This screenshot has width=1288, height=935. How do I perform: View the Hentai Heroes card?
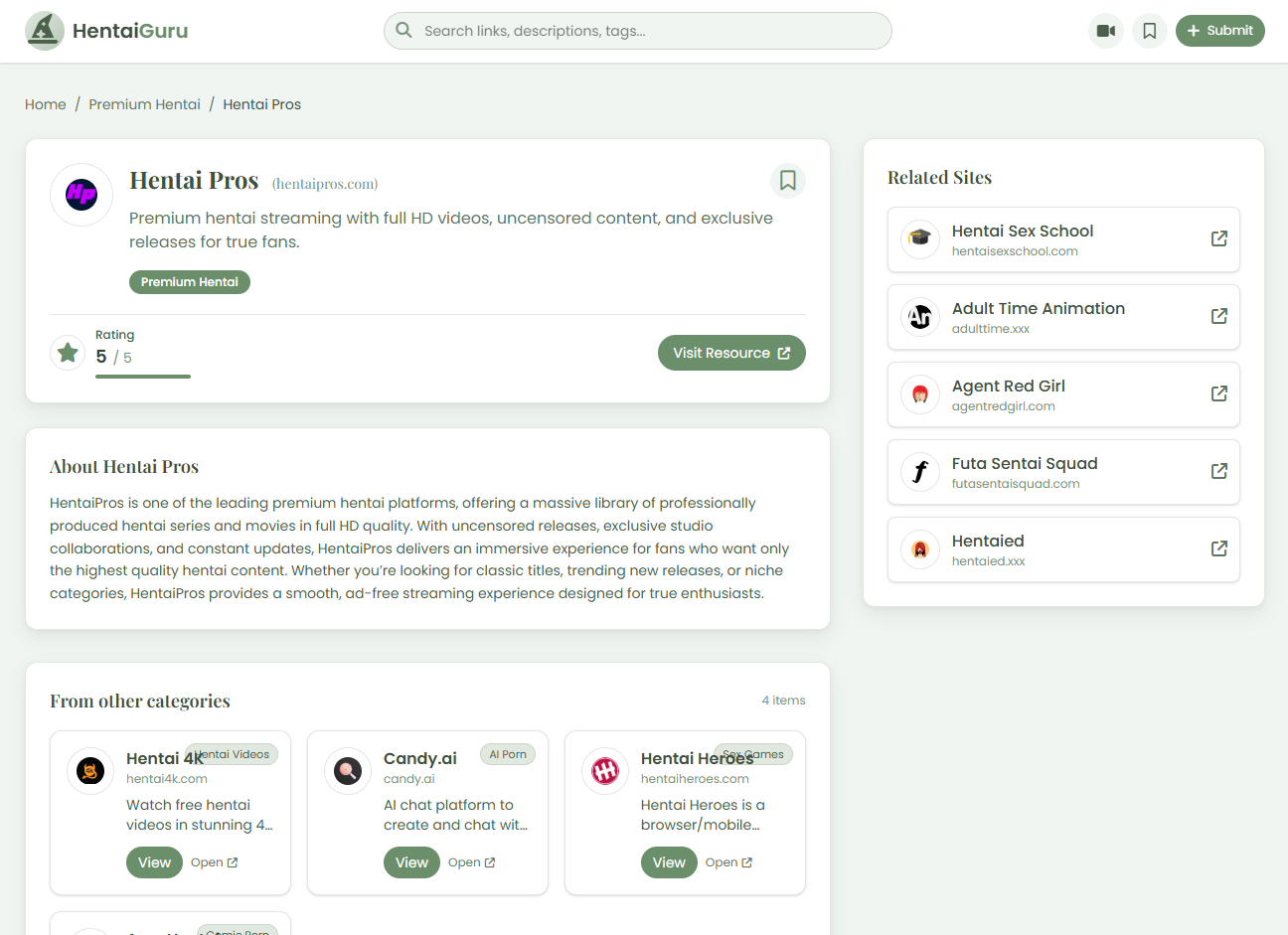669,862
